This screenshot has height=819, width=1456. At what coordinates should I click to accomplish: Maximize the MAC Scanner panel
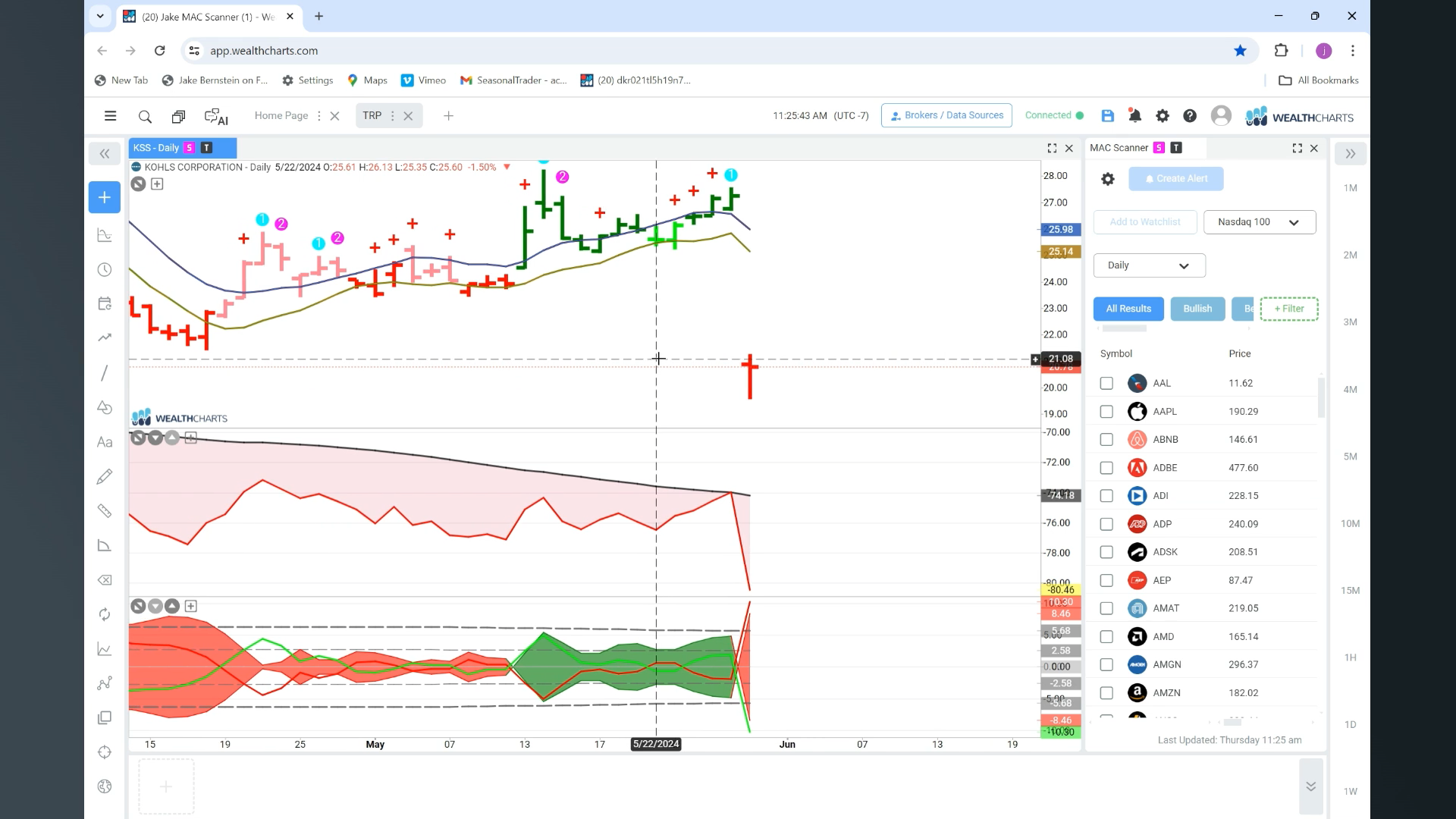1297,149
